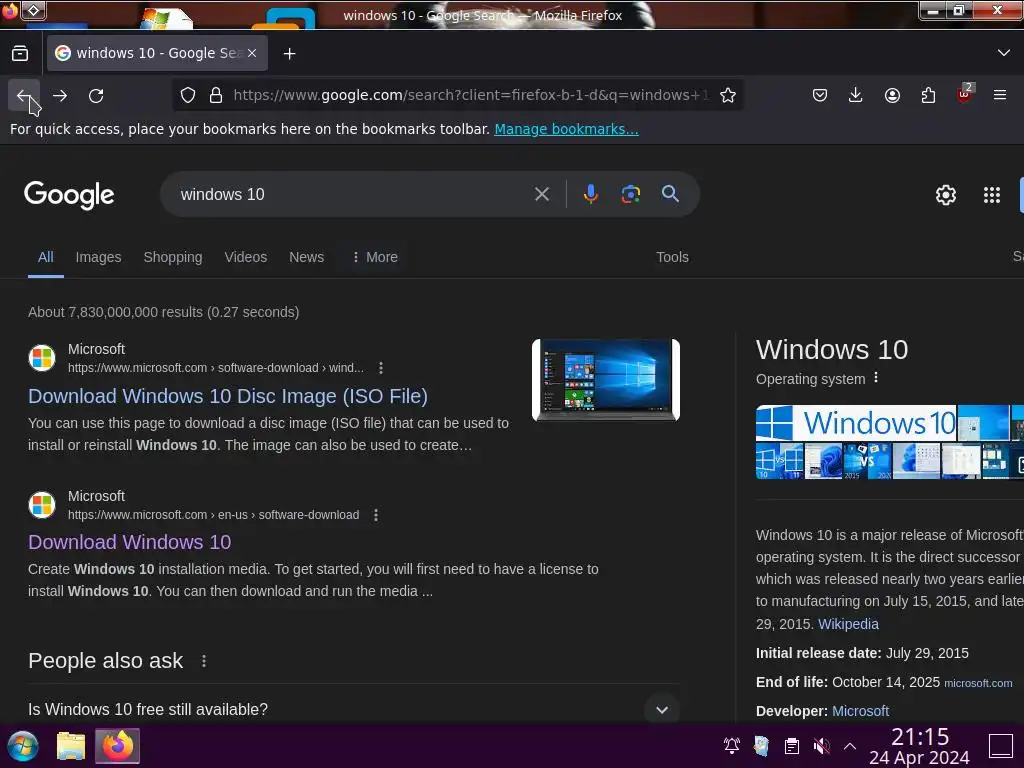Open options for the second Microsoft result
Image resolution: width=1024 pixels, height=768 pixels.
(x=376, y=515)
